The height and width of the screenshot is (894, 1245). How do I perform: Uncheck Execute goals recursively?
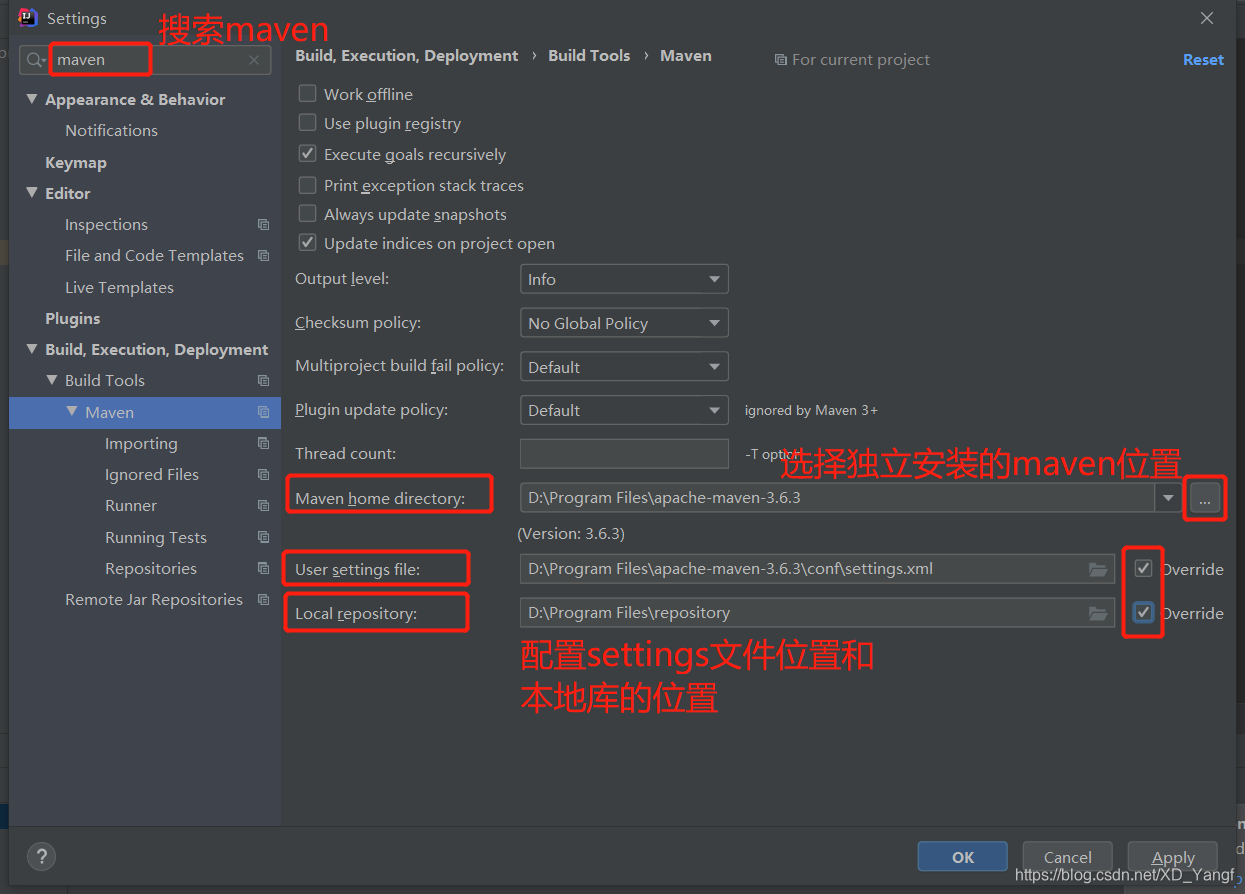coord(308,154)
